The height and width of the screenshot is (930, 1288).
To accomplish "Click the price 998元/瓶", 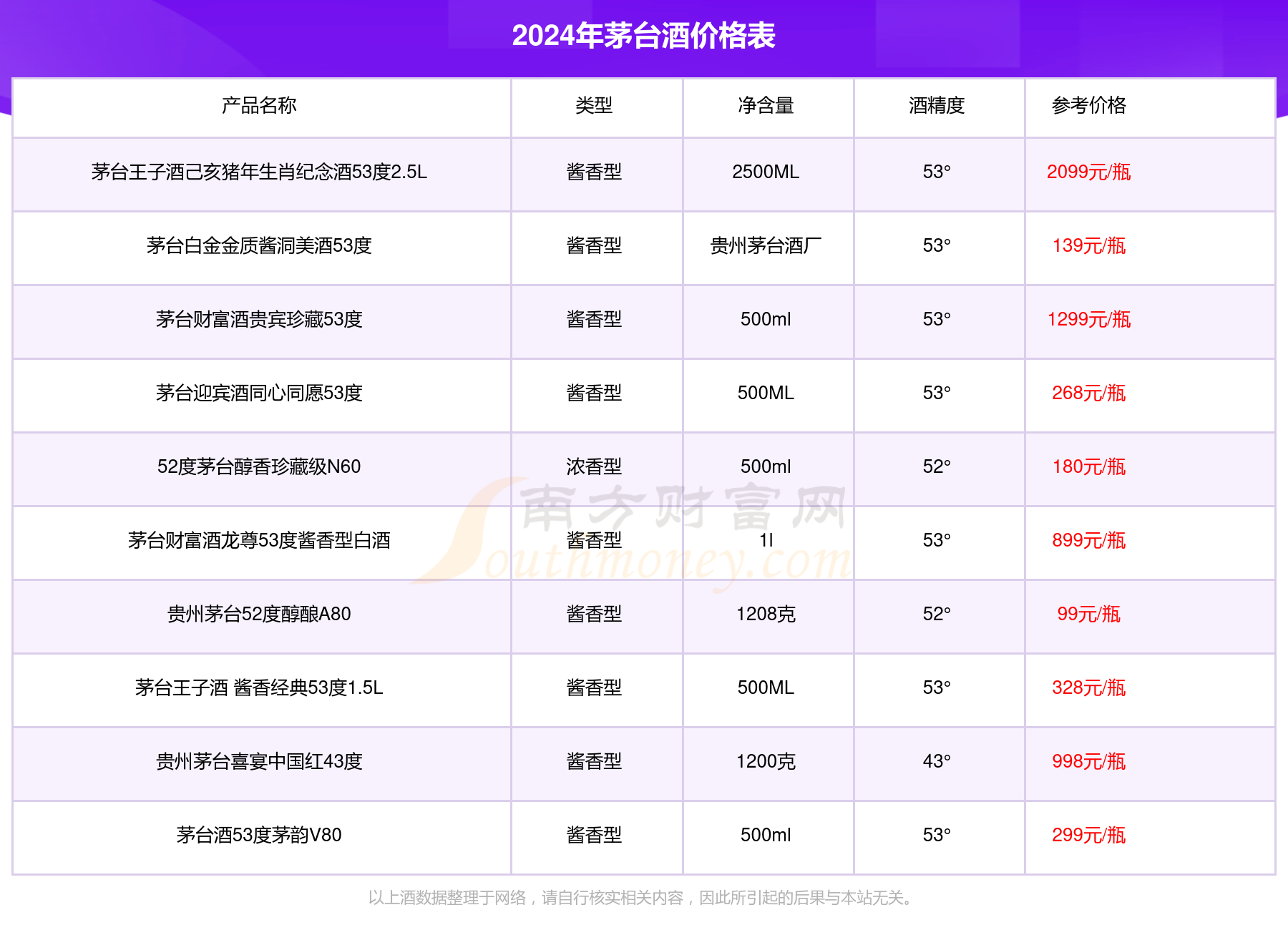I will [1088, 762].
